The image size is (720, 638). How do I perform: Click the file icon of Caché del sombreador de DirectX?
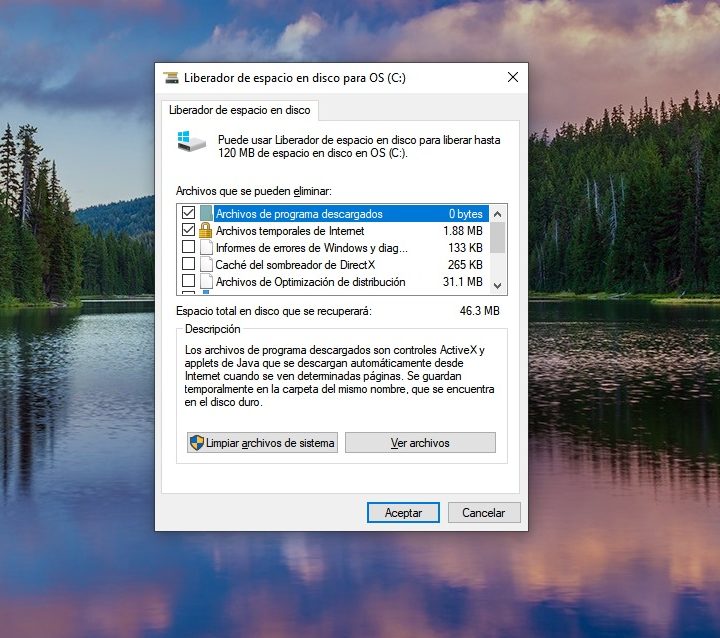[x=207, y=265]
